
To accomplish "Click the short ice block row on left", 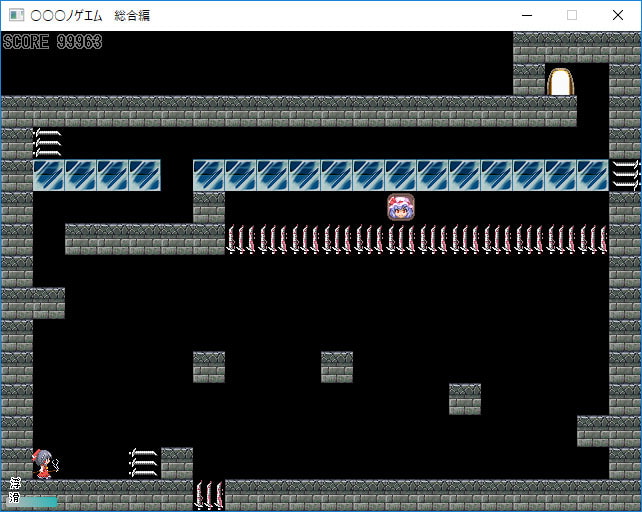I will (x=97, y=175).
